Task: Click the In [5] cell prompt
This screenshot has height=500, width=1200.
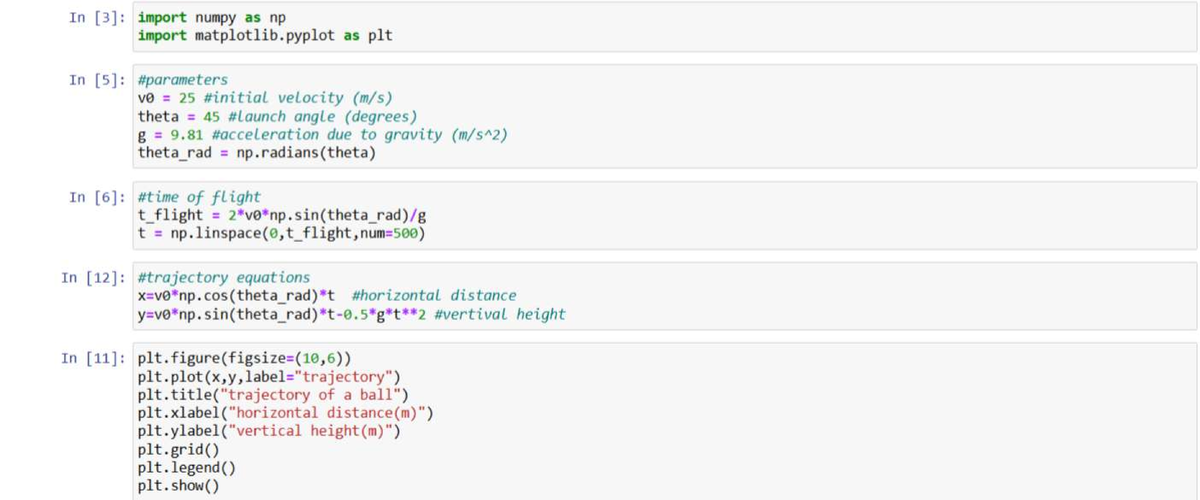Action: [98, 80]
